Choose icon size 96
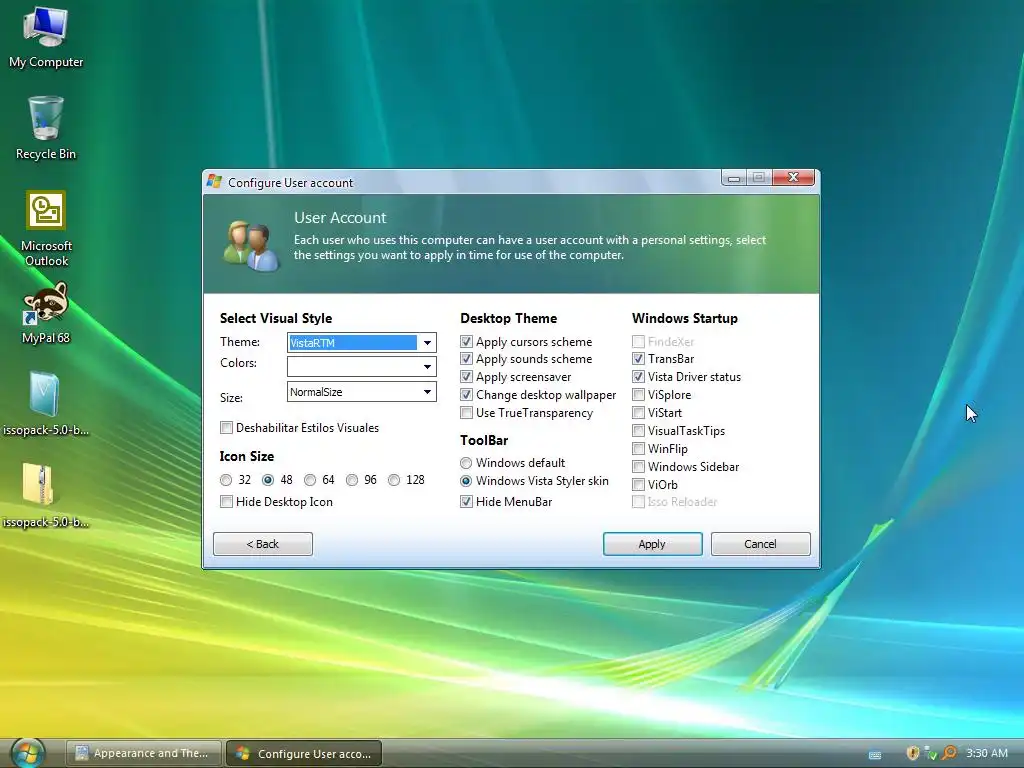Viewport: 1024px width, 768px height. point(352,480)
